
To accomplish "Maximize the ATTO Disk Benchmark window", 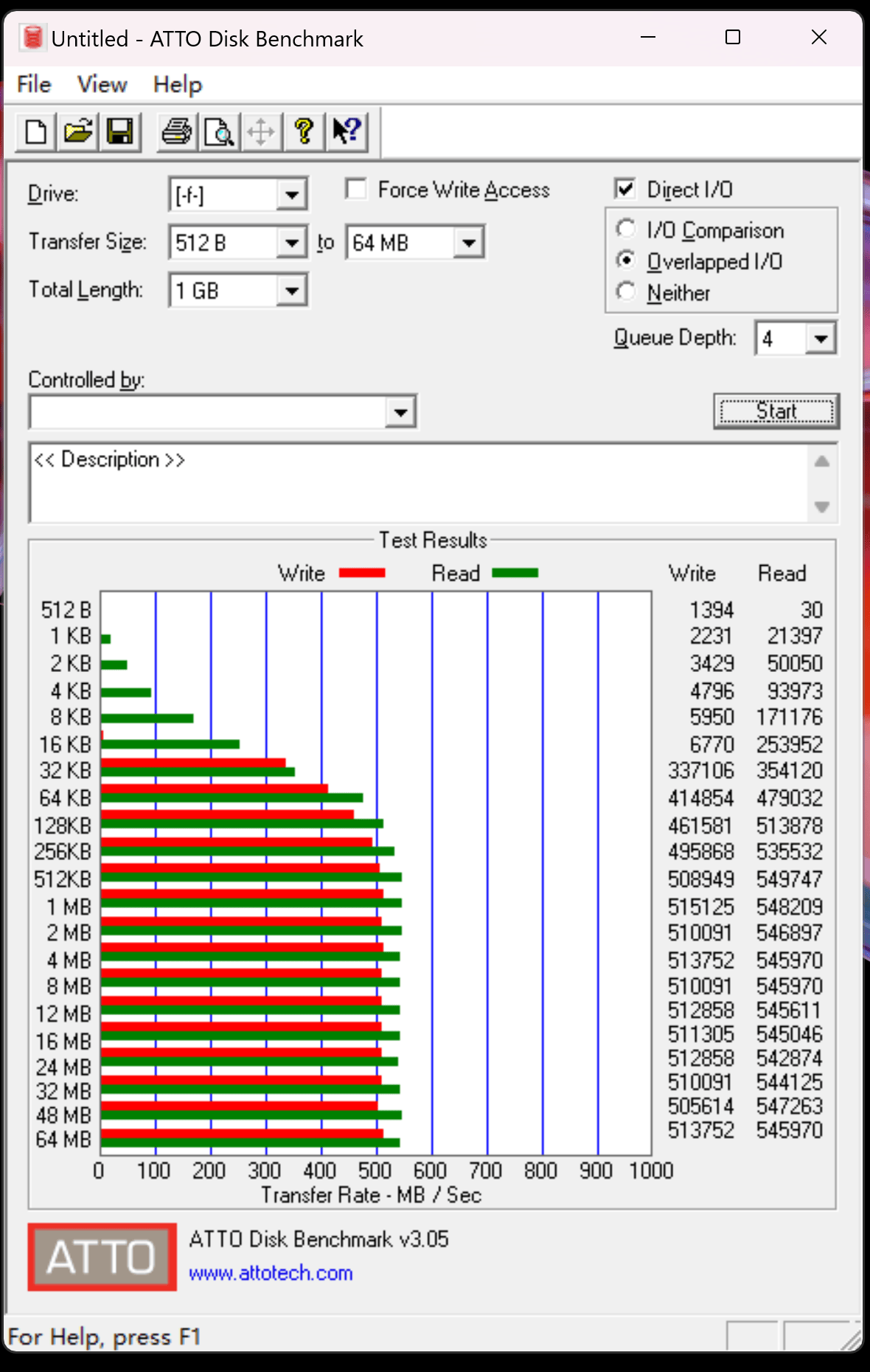I will click(x=733, y=37).
